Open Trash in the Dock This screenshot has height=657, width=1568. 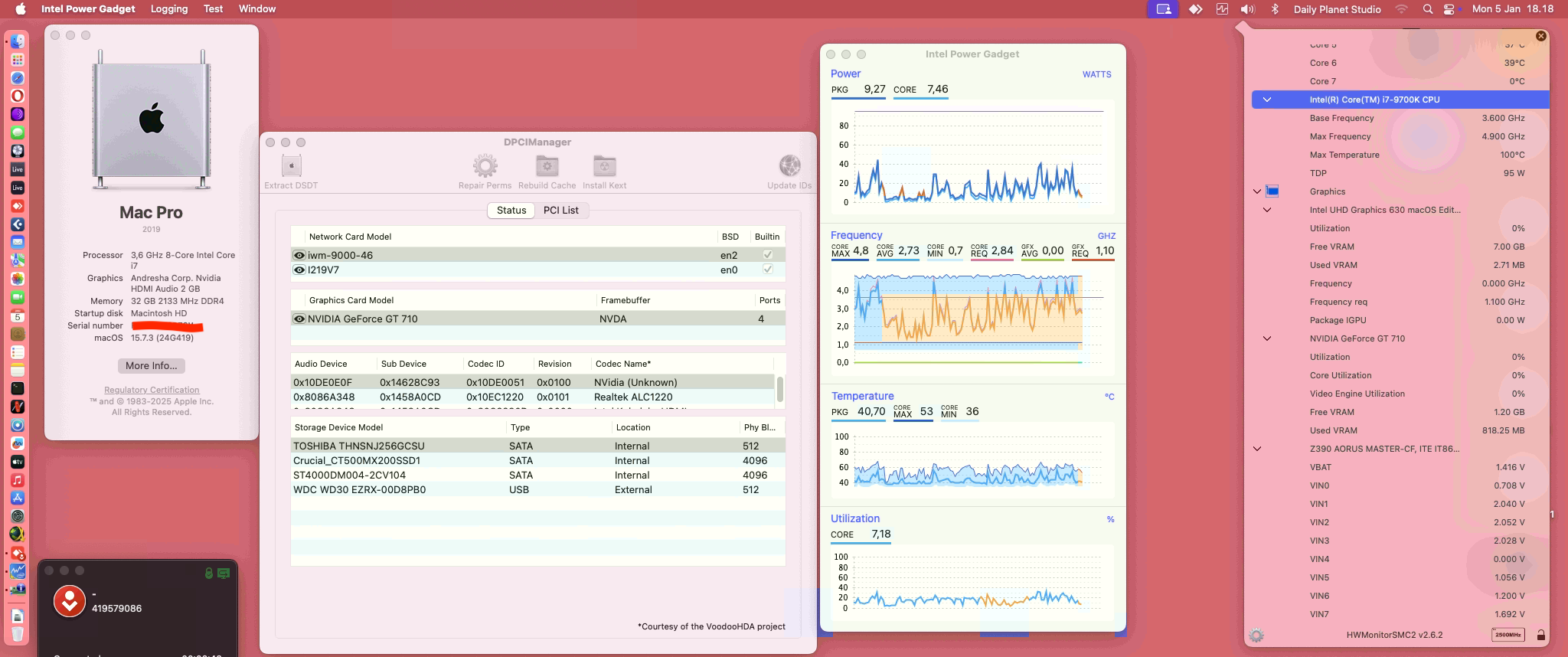17,635
